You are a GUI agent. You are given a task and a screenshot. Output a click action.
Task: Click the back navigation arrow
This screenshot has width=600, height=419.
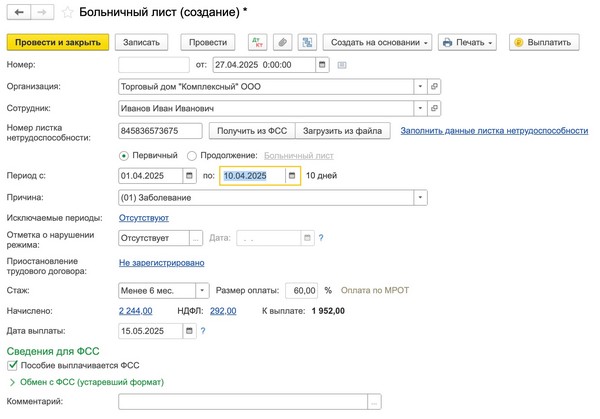[19, 12]
